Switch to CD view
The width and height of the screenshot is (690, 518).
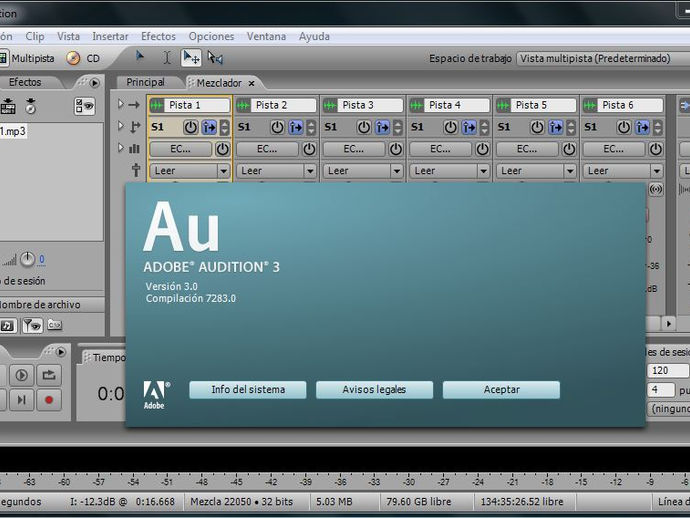84,59
